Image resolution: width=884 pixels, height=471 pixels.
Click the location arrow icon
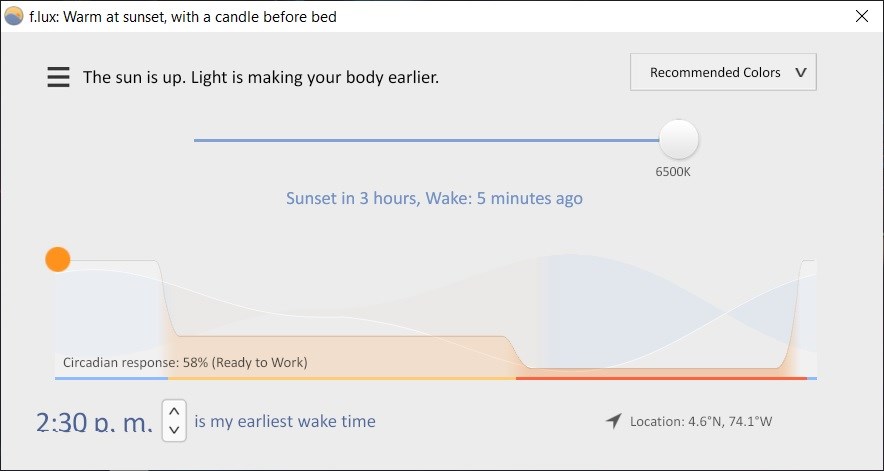[614, 421]
